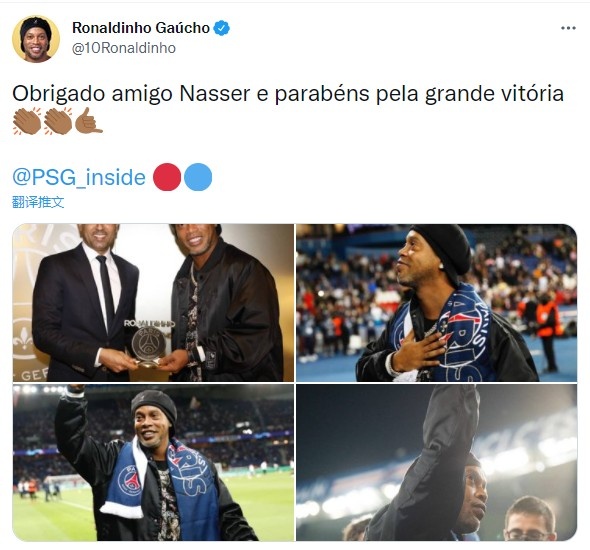Open photo of Ronaldinho waving on pitch

[x=153, y=462]
